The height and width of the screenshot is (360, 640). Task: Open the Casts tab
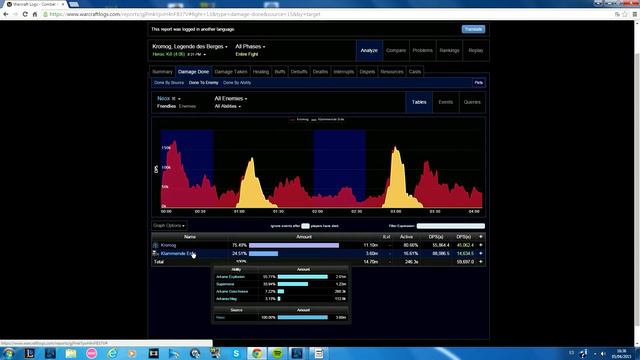pyautogui.click(x=415, y=71)
